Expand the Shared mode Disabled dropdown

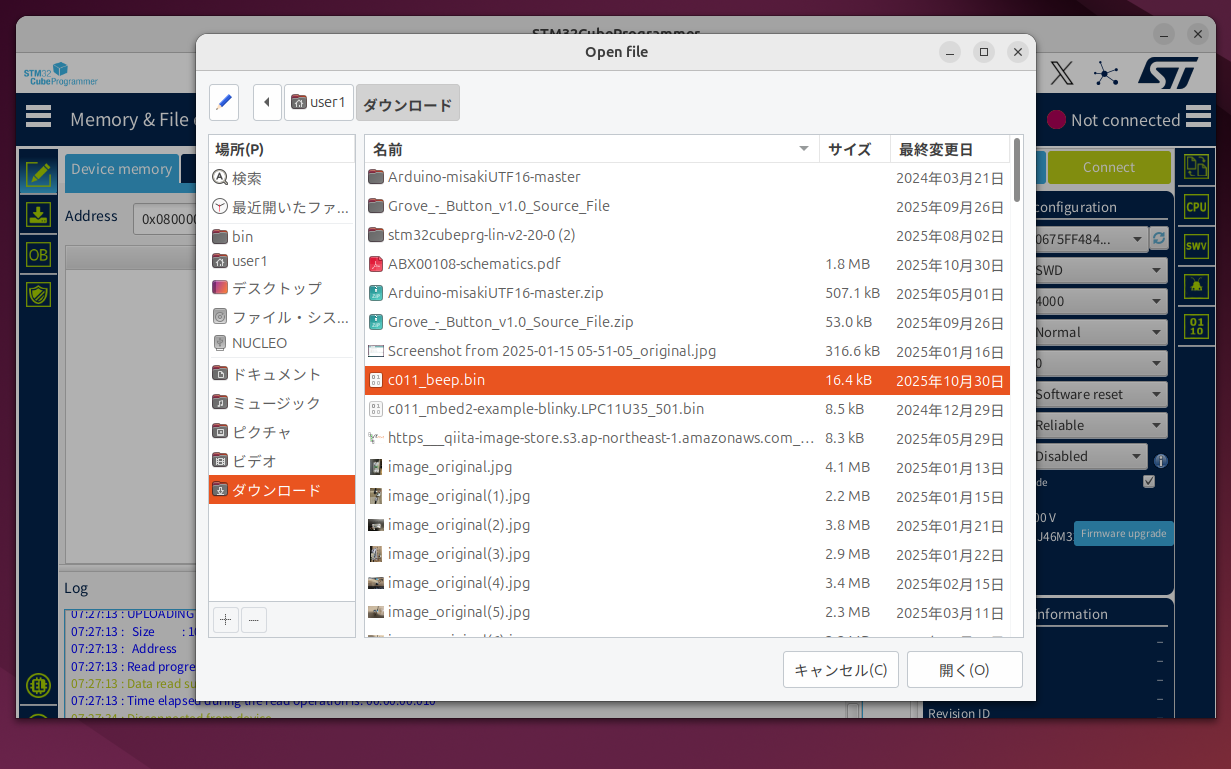[x=1090, y=456]
